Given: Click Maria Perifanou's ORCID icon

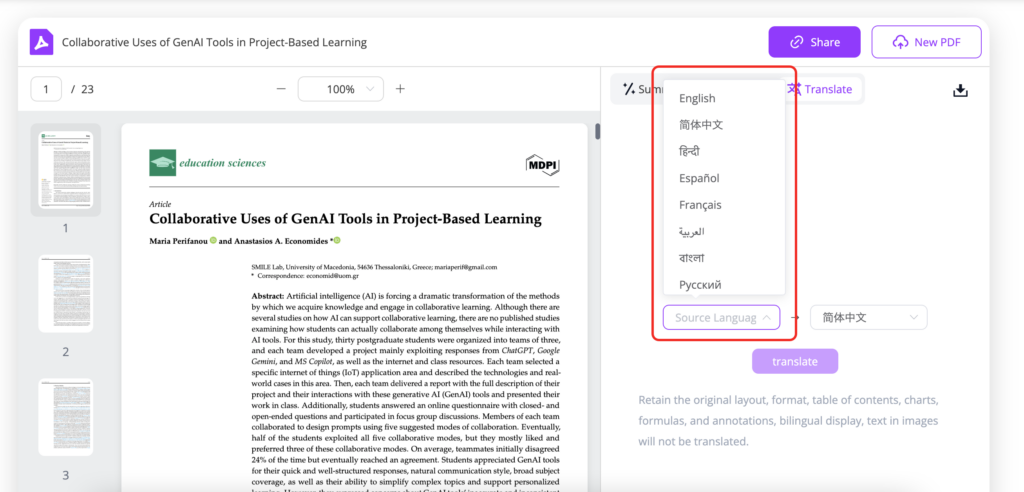Looking at the screenshot, I should pos(213,240).
